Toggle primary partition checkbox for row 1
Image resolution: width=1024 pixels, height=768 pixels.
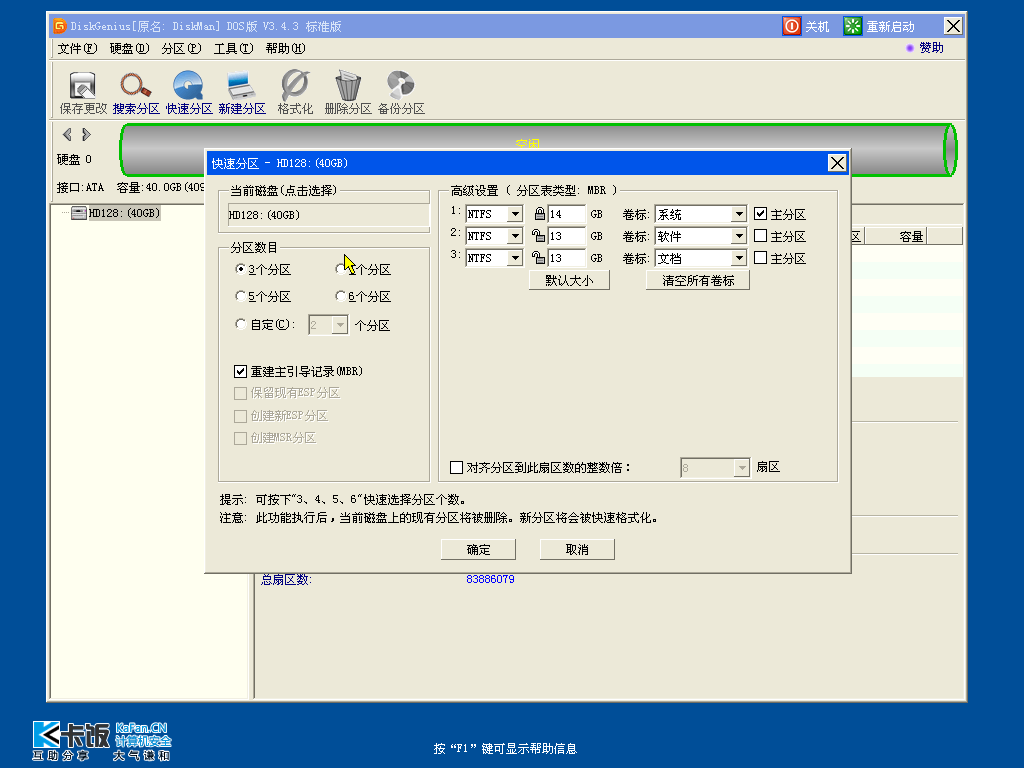[x=760, y=214]
